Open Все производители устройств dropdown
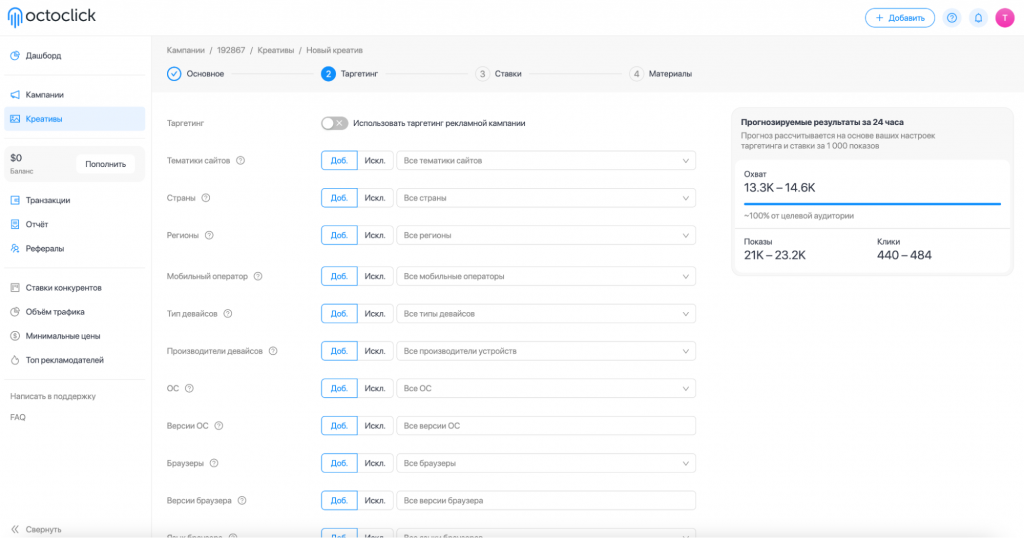The height and width of the screenshot is (538, 1024). pyautogui.click(x=546, y=351)
